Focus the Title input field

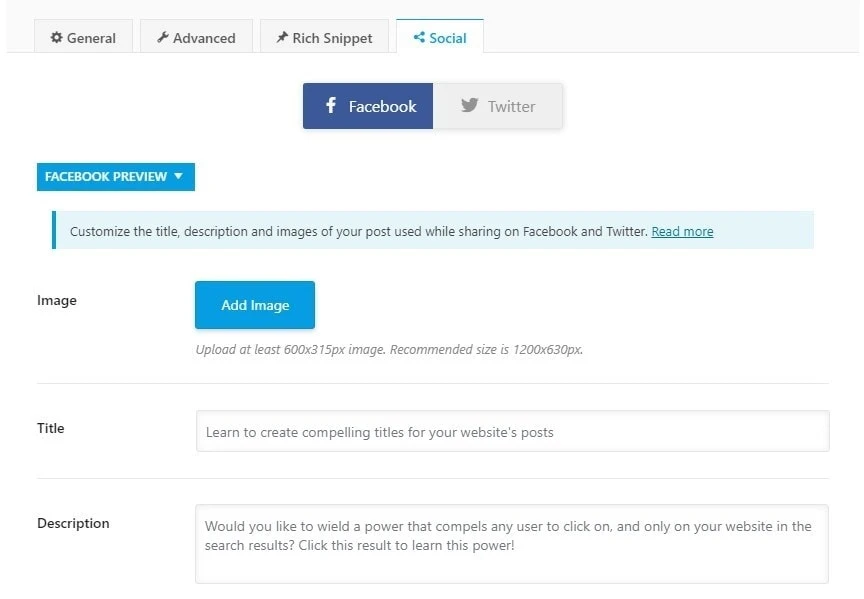point(512,431)
